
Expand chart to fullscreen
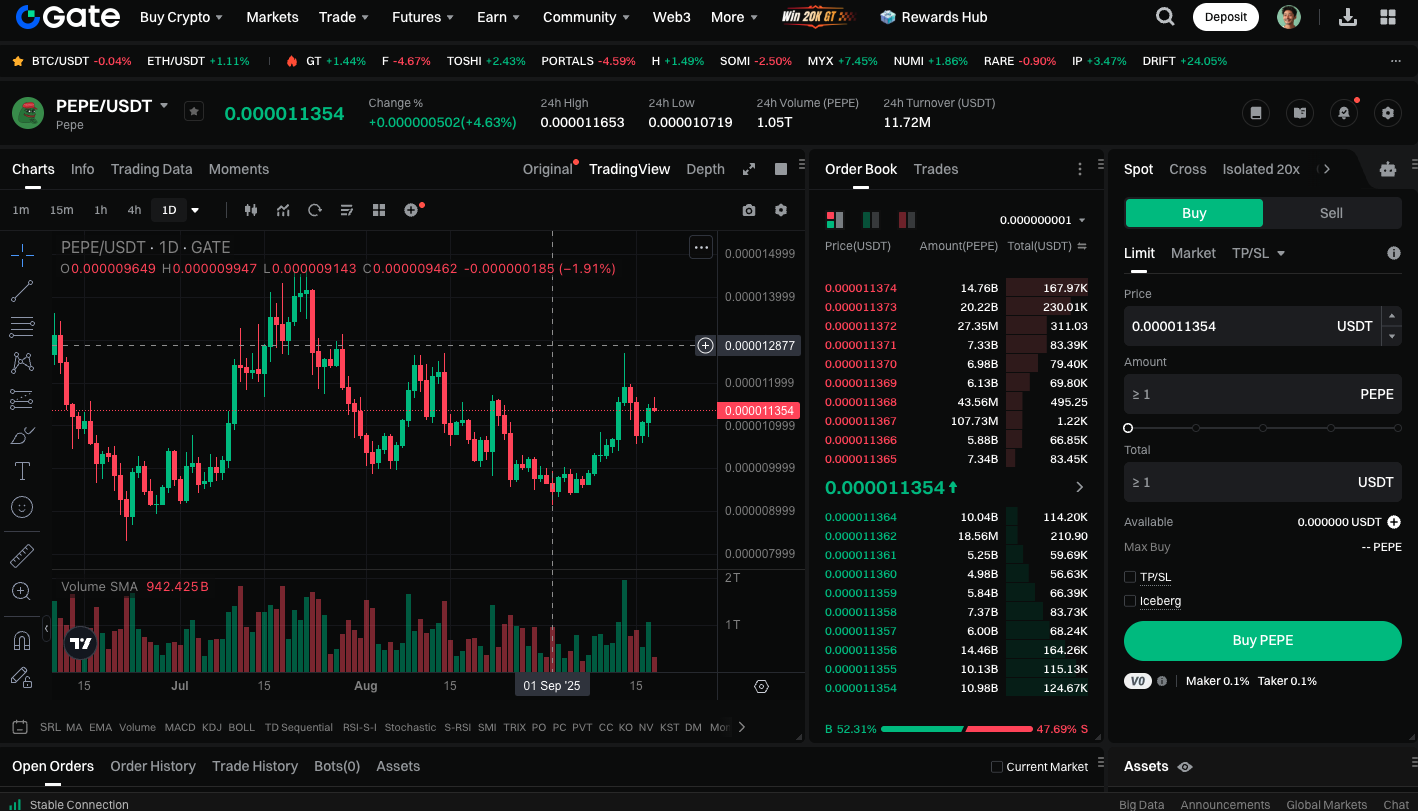[x=749, y=169]
